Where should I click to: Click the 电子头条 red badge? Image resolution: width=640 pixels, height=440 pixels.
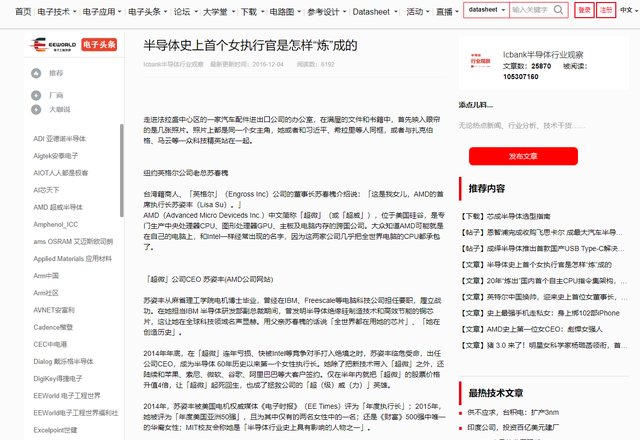point(99,44)
